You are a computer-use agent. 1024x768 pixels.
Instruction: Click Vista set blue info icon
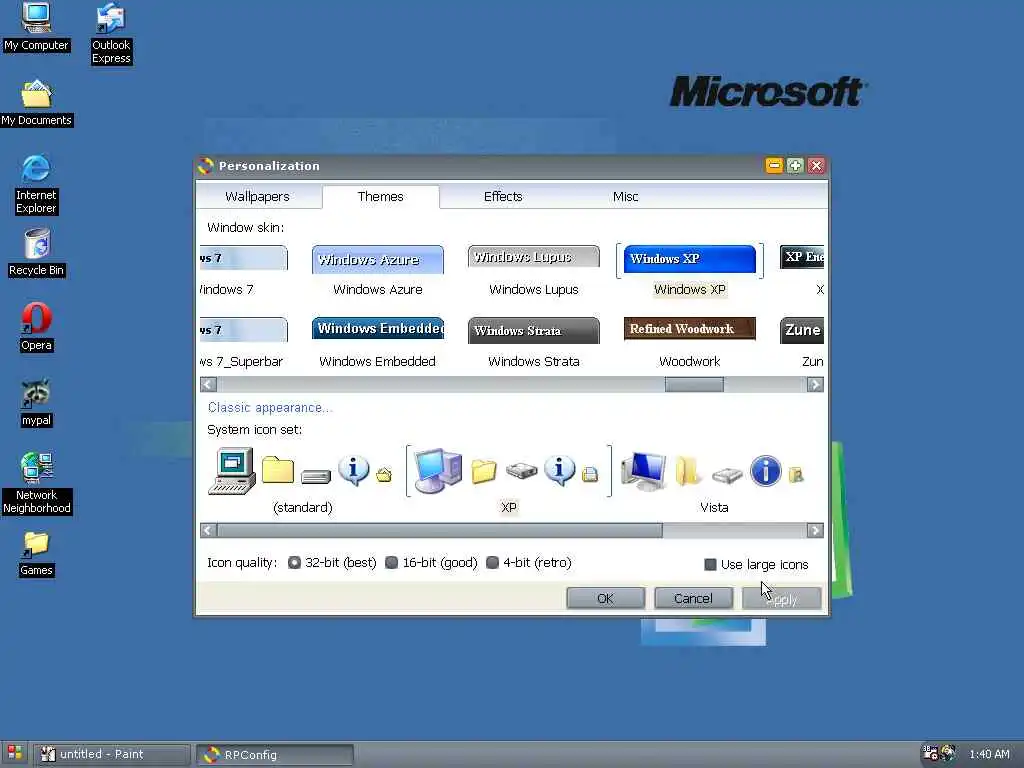coord(765,471)
